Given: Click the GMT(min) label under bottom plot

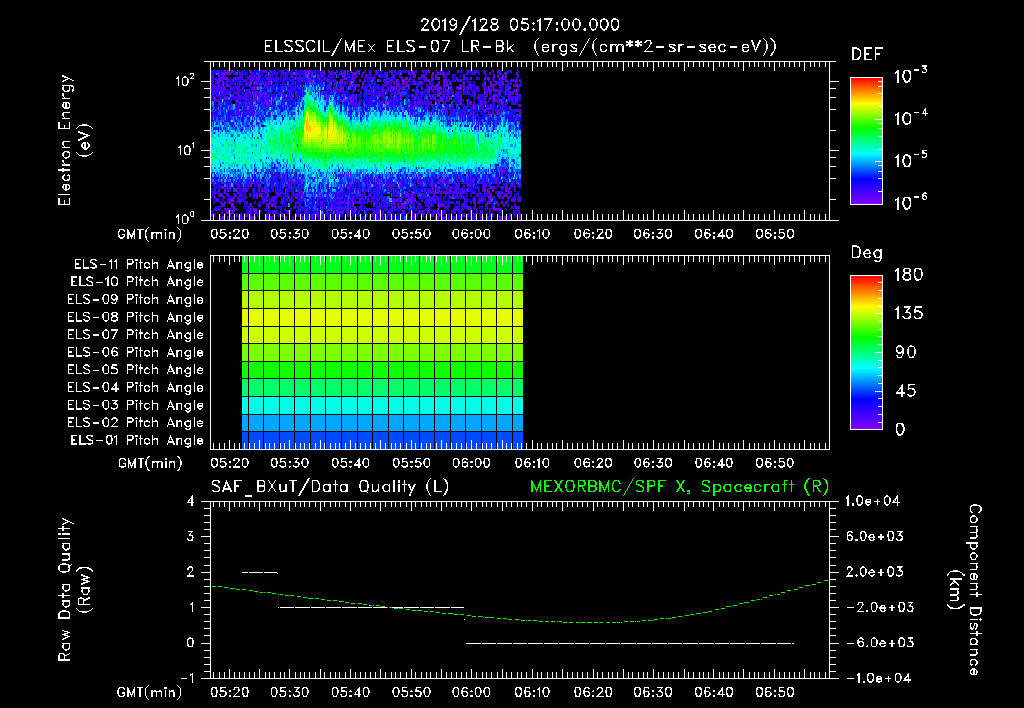Looking at the screenshot, I should coord(150,692).
